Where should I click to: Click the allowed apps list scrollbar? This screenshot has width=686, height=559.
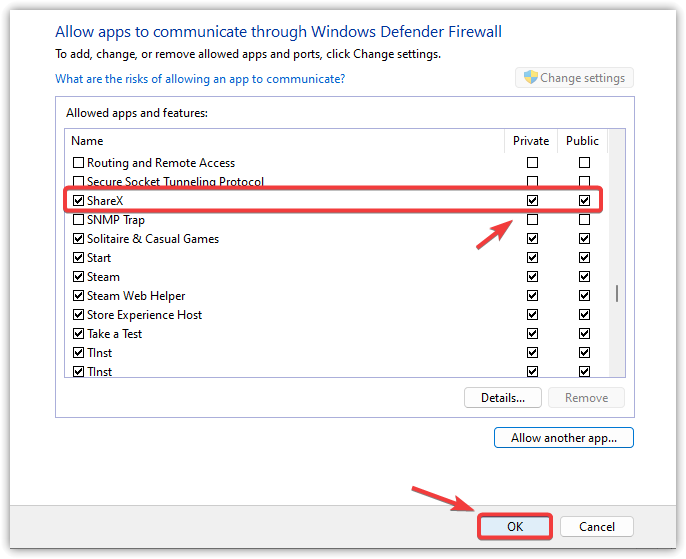[x=617, y=293]
